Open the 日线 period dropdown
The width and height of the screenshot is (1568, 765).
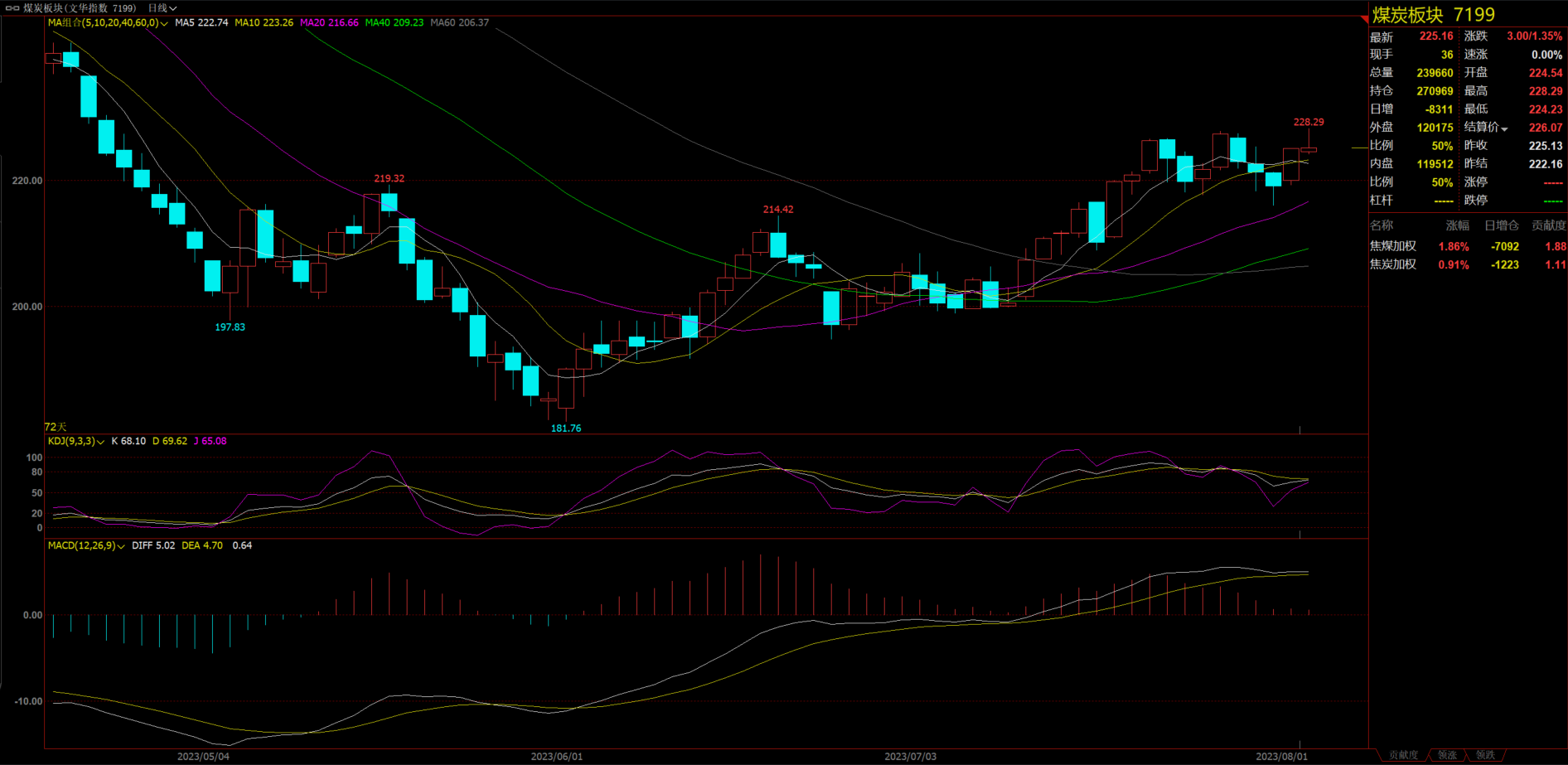(x=162, y=8)
